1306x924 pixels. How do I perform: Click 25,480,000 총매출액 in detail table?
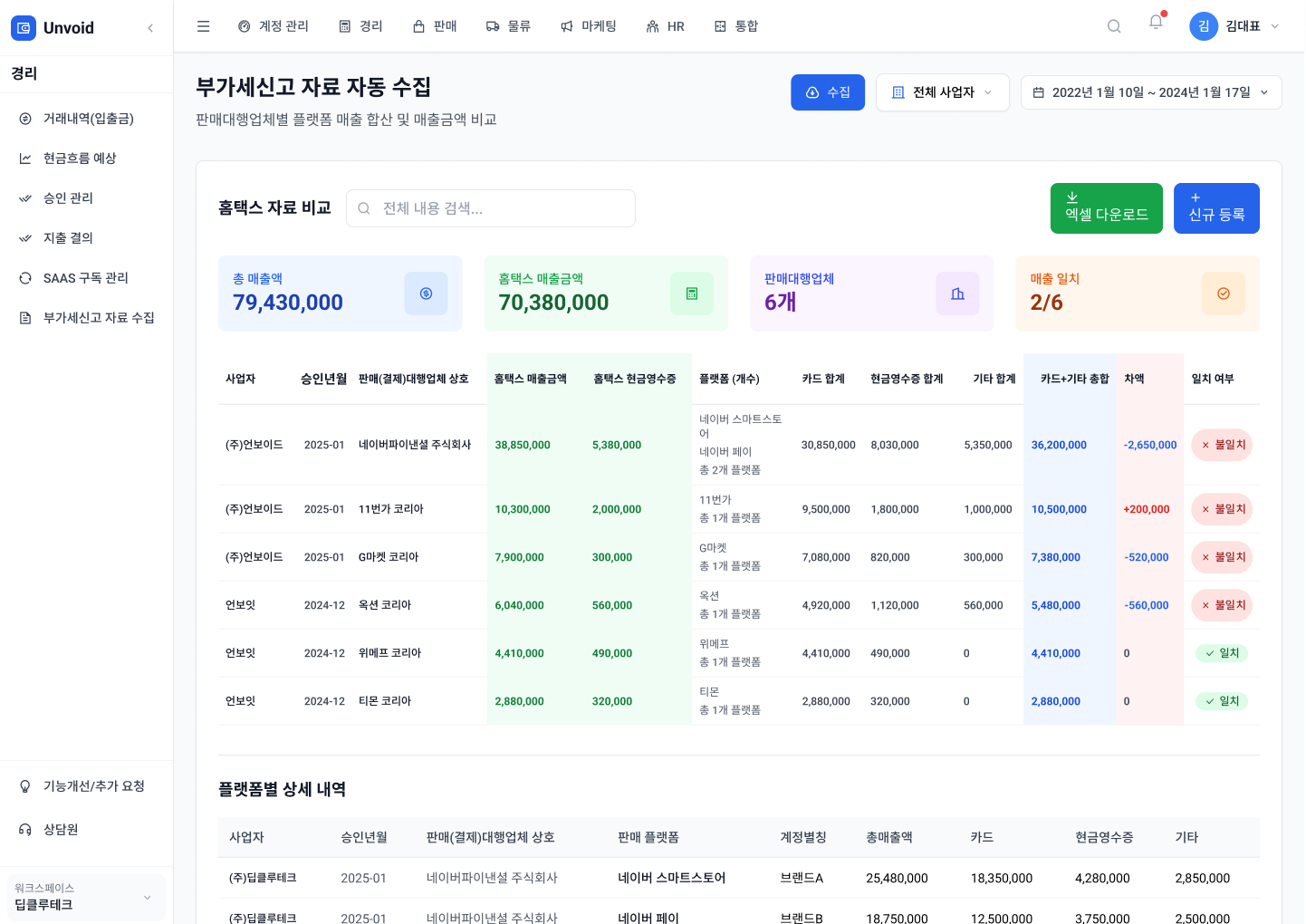point(897,878)
